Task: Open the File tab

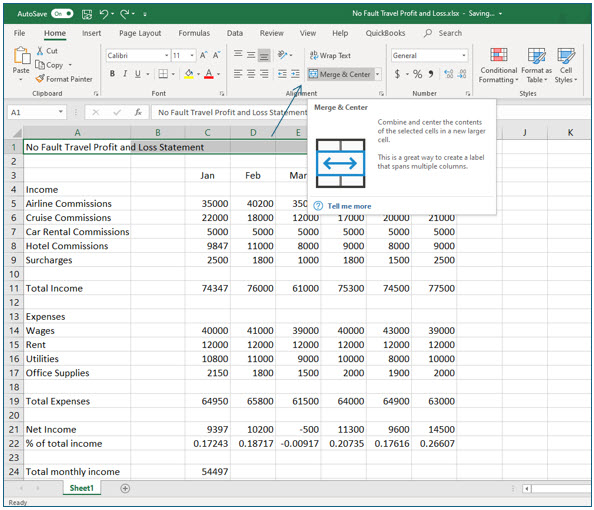Action: (19, 33)
